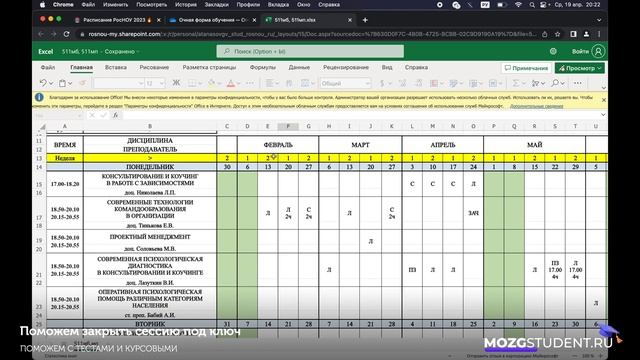Dismiss the yellow privacy banner
Screen dimensions: 640x360
pyautogui.click(x=604, y=100)
